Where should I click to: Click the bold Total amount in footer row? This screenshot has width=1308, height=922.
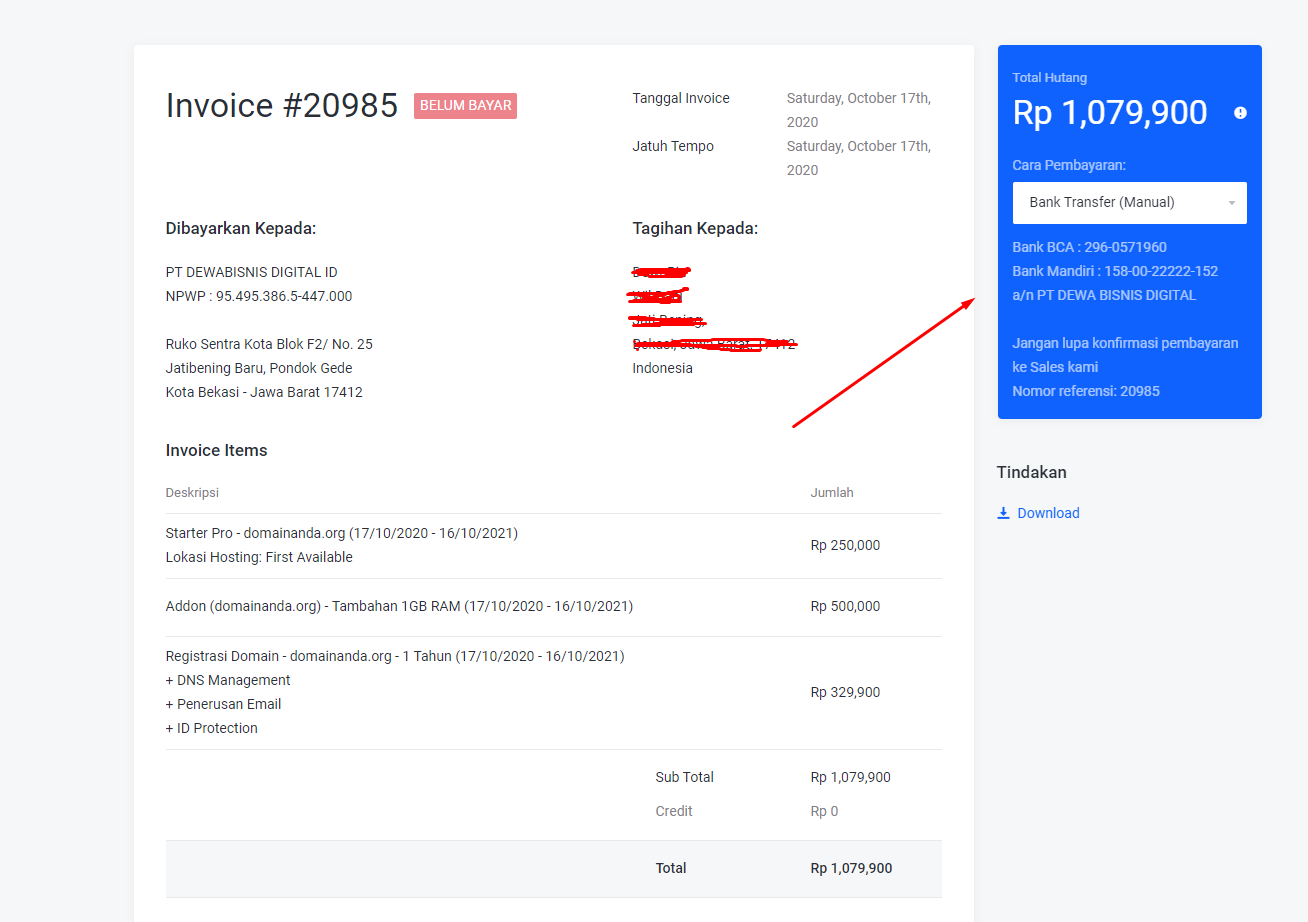[x=851, y=868]
